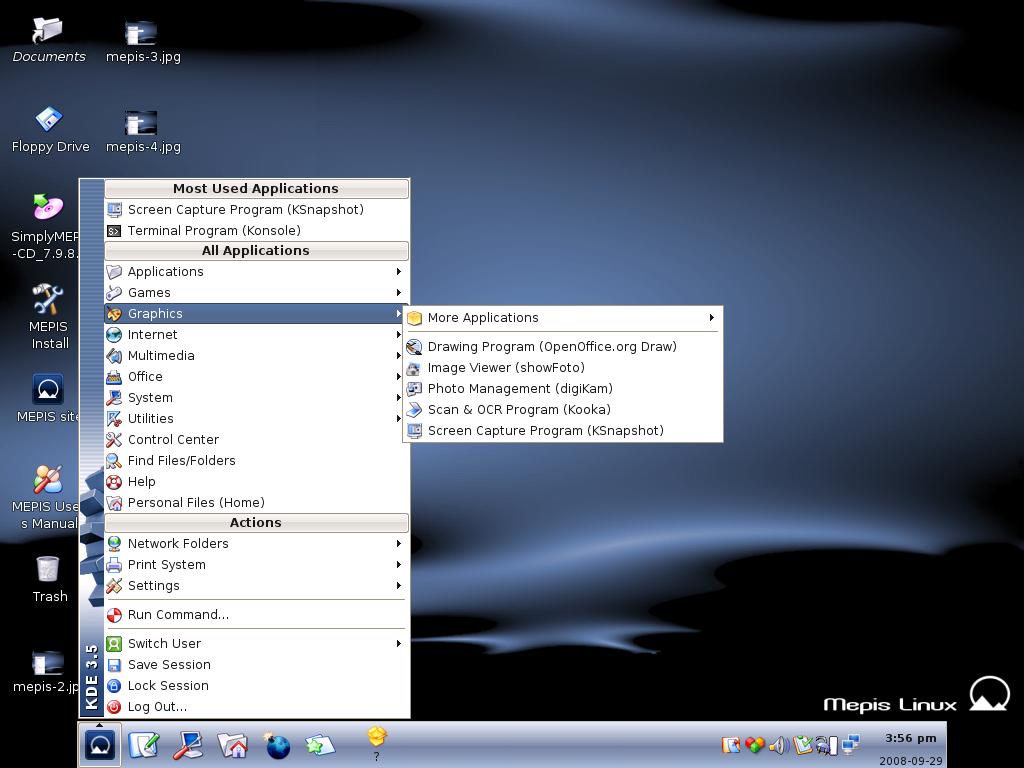
Task: Open the volume speaker tray icon
Action: 778,744
